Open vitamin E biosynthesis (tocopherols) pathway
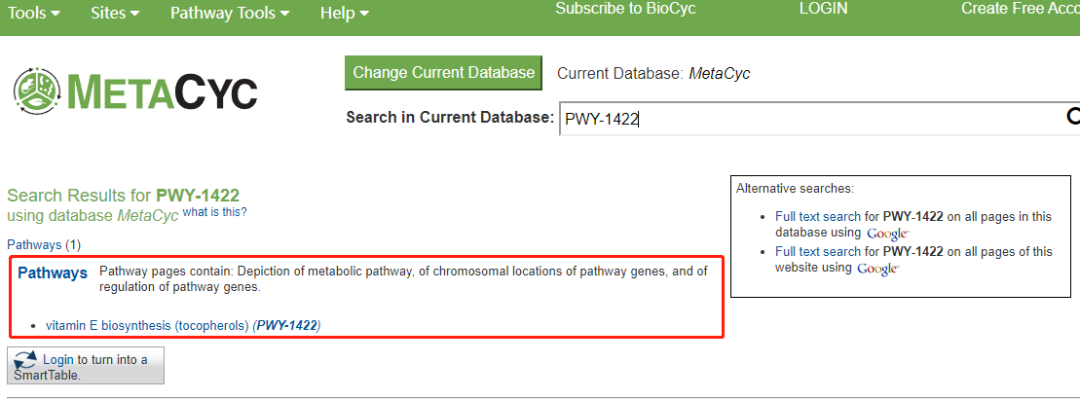 [x=148, y=325]
